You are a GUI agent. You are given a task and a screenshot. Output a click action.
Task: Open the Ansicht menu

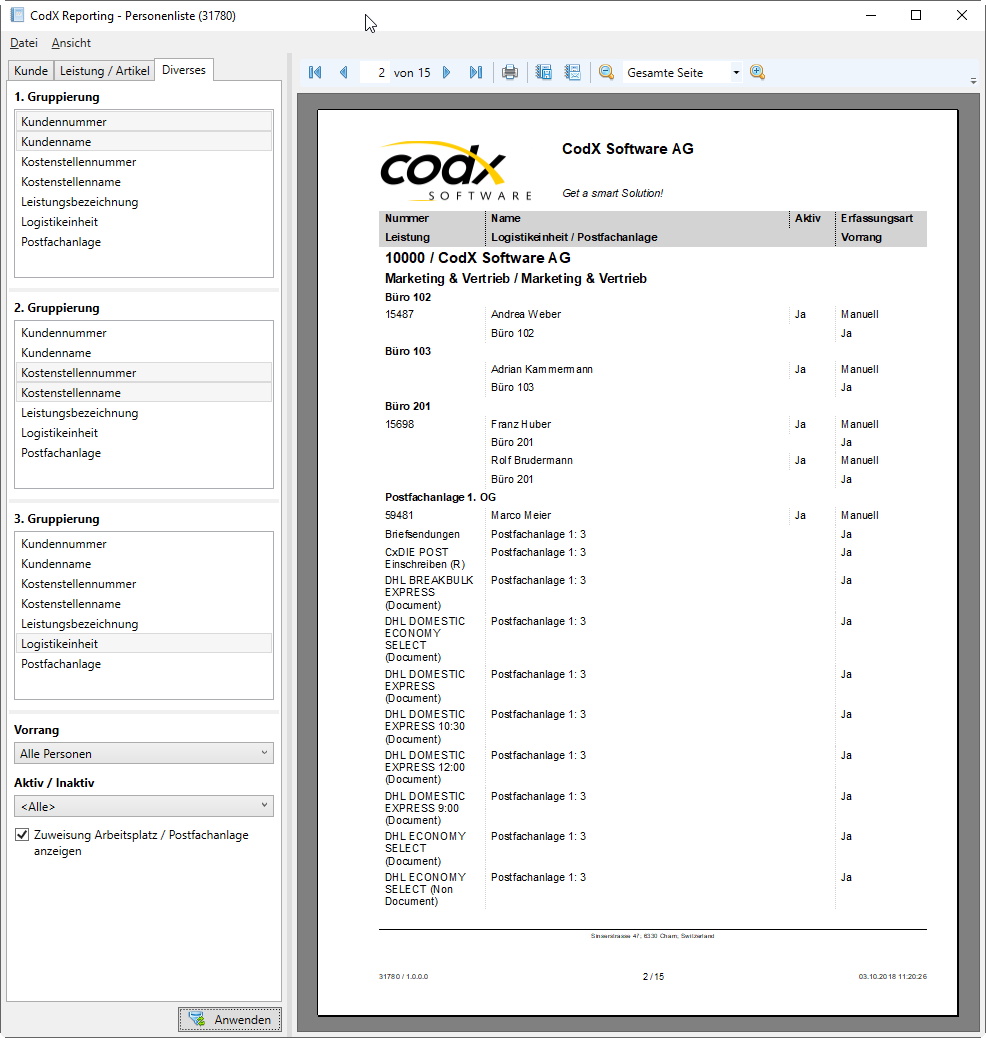point(71,43)
